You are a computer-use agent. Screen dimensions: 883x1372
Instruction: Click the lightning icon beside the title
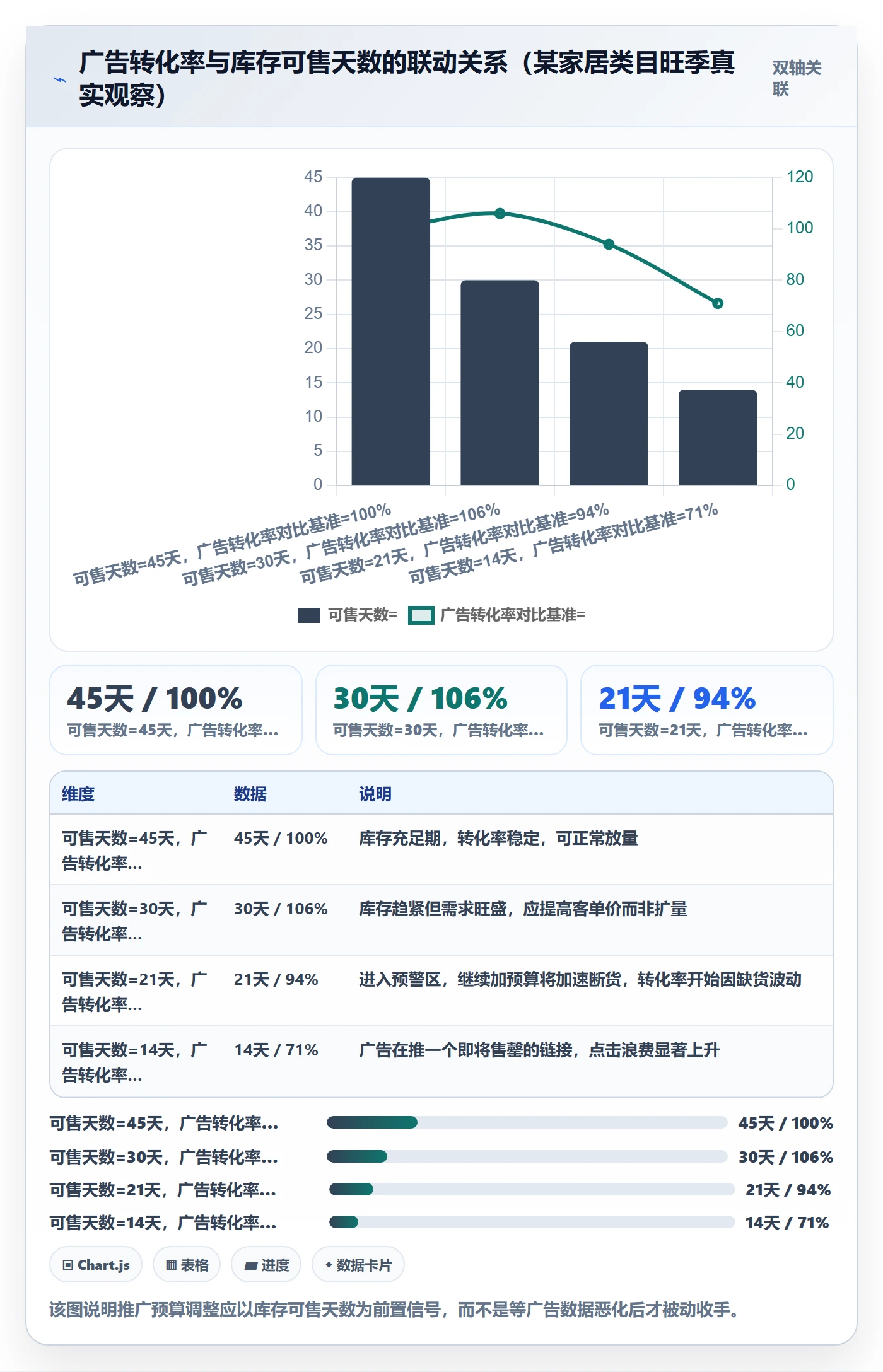point(60,79)
